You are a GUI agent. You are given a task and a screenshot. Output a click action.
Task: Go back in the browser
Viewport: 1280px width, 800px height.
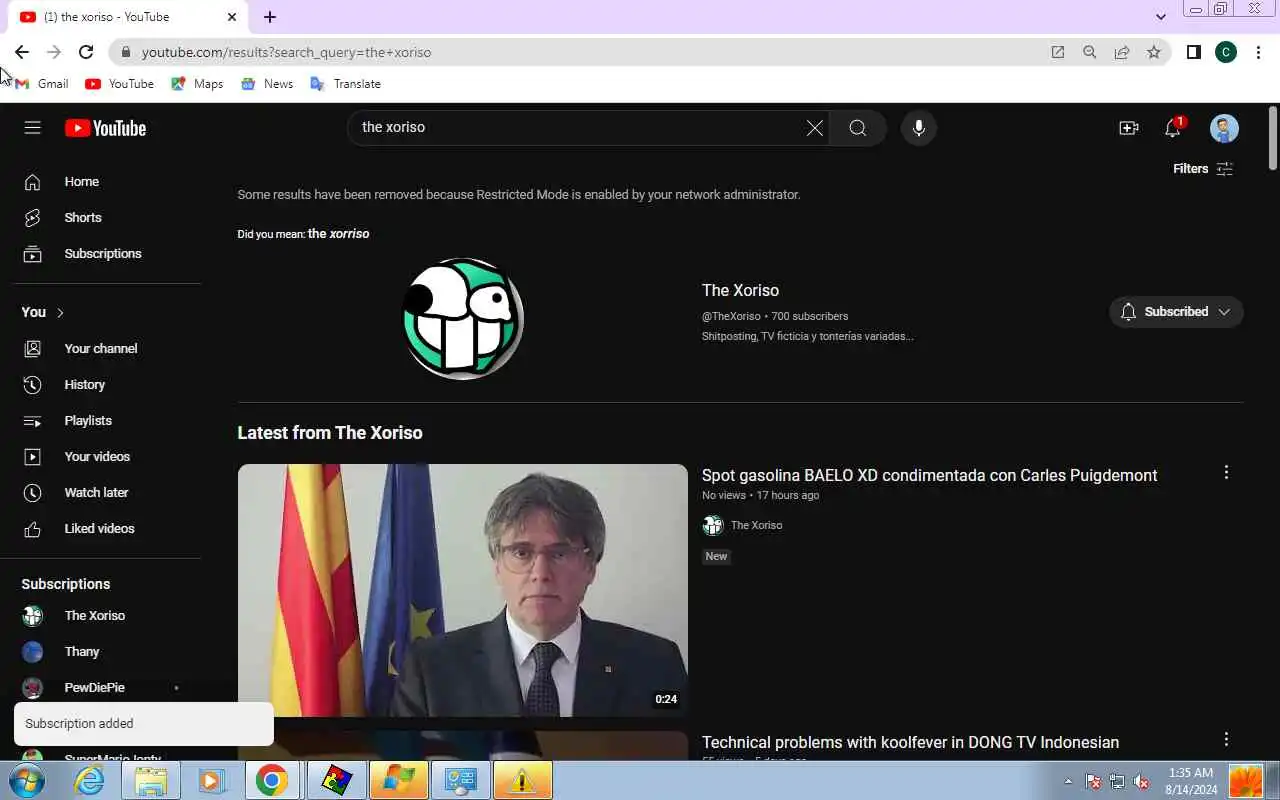(x=22, y=52)
